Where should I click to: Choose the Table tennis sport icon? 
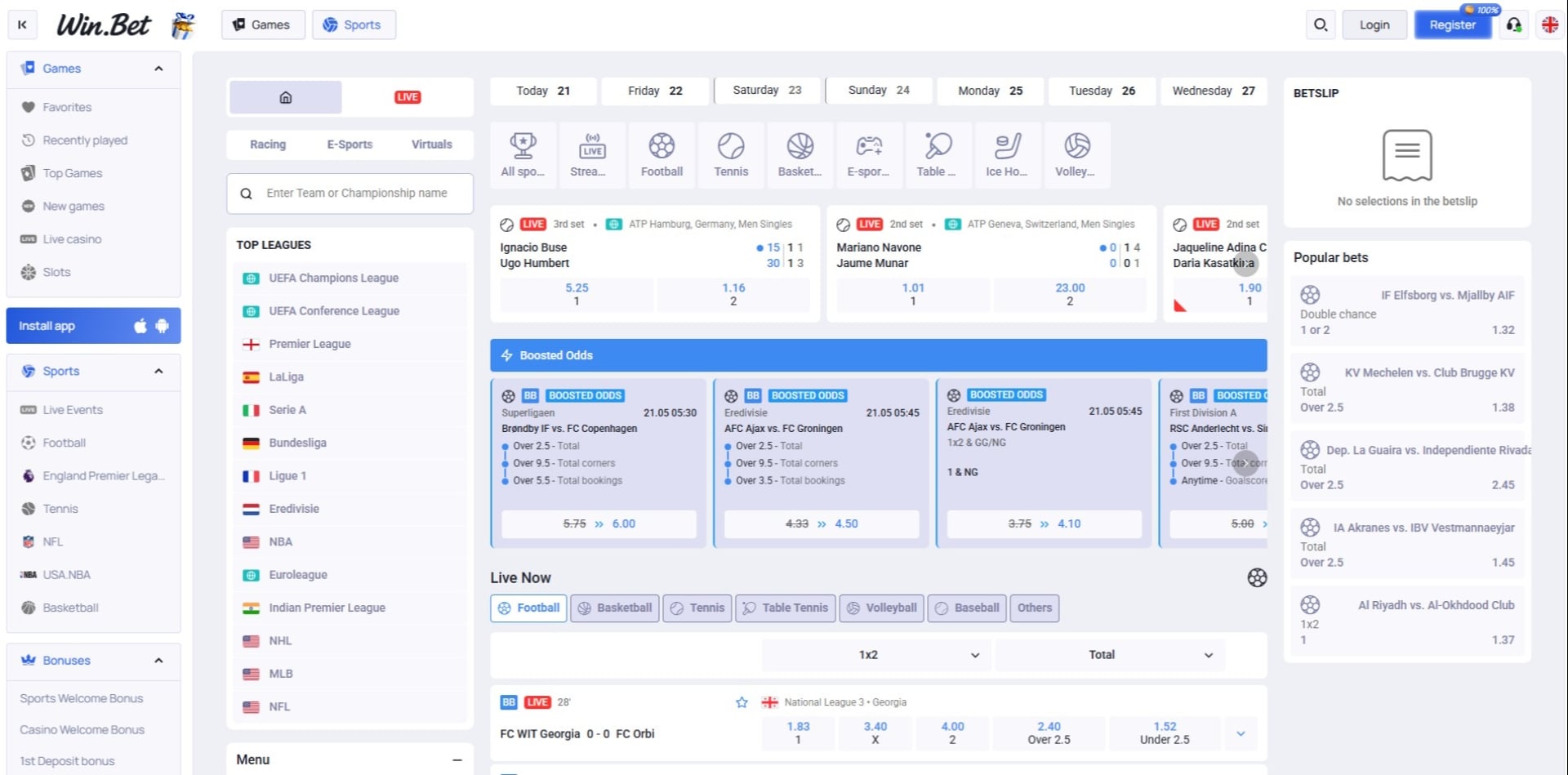[938, 155]
